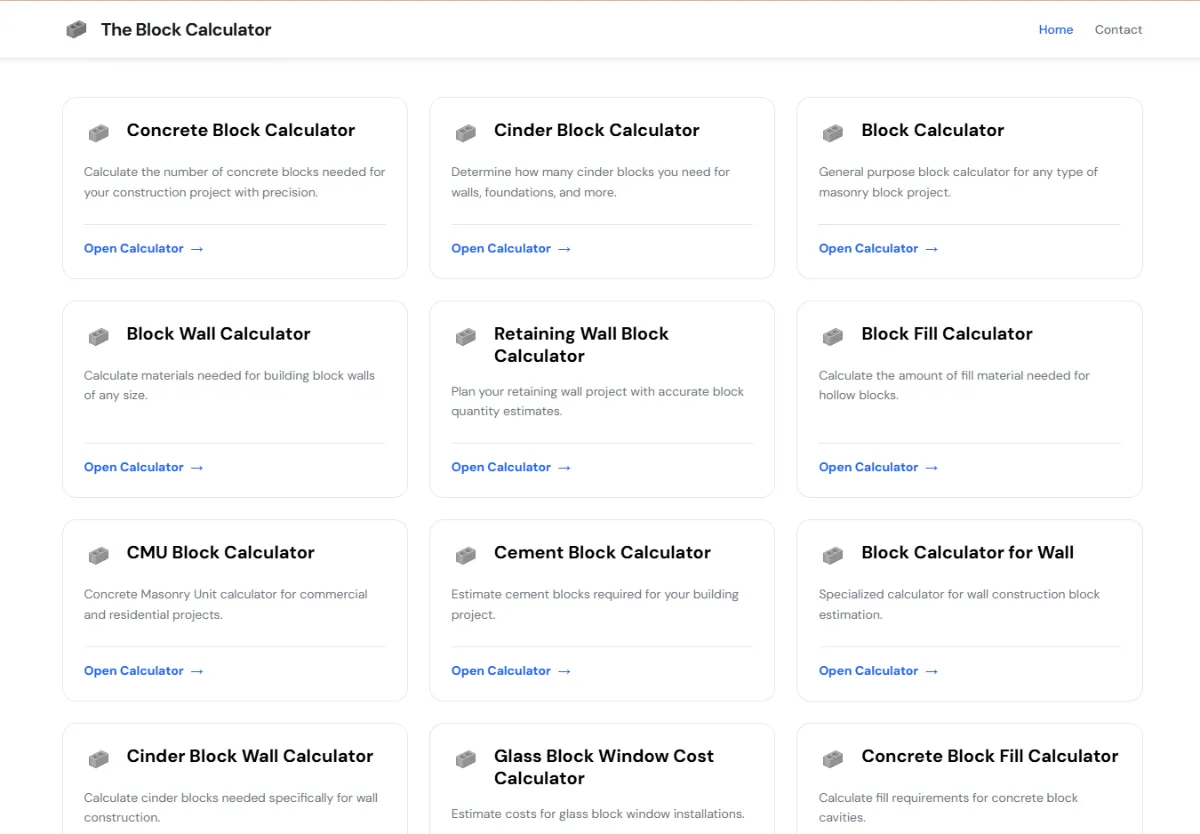Open Calculator link for Retaining Wall Block
The width and height of the screenshot is (1200, 834).
tap(511, 467)
